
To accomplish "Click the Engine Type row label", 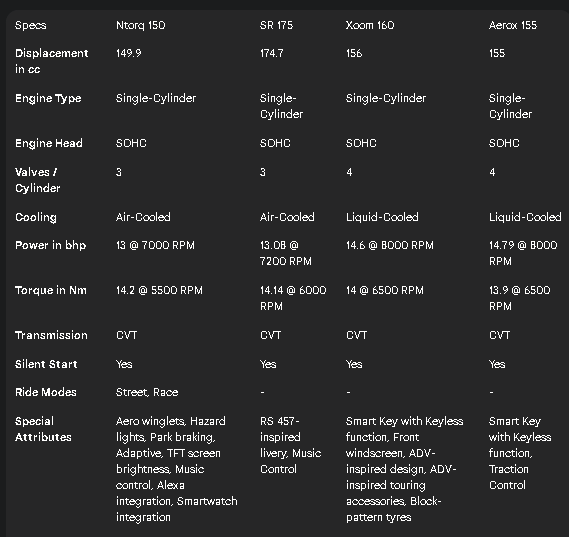I will 48,98.
